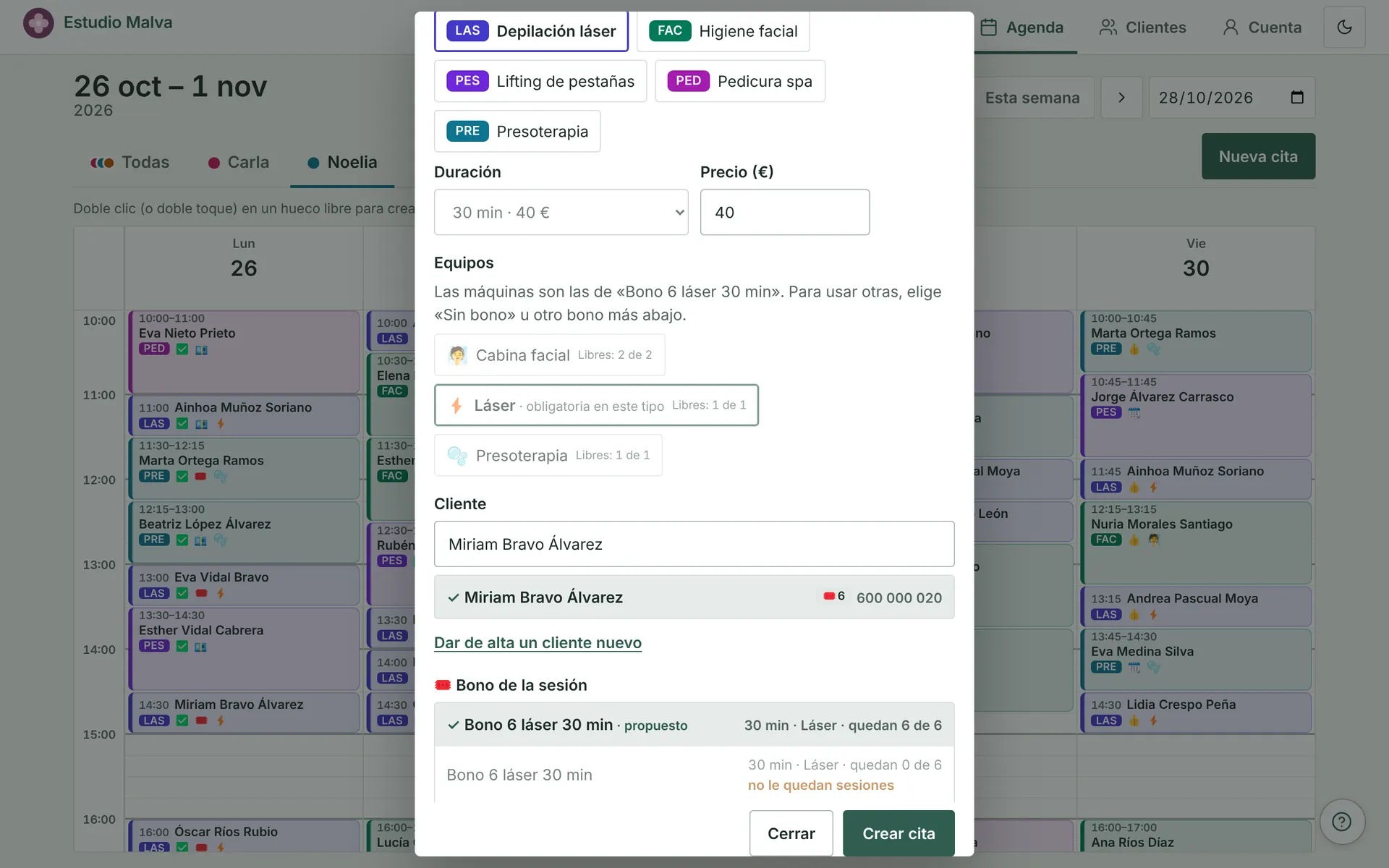Click the Crear cita button
Screen dimensions: 1389x868
(x=899, y=833)
